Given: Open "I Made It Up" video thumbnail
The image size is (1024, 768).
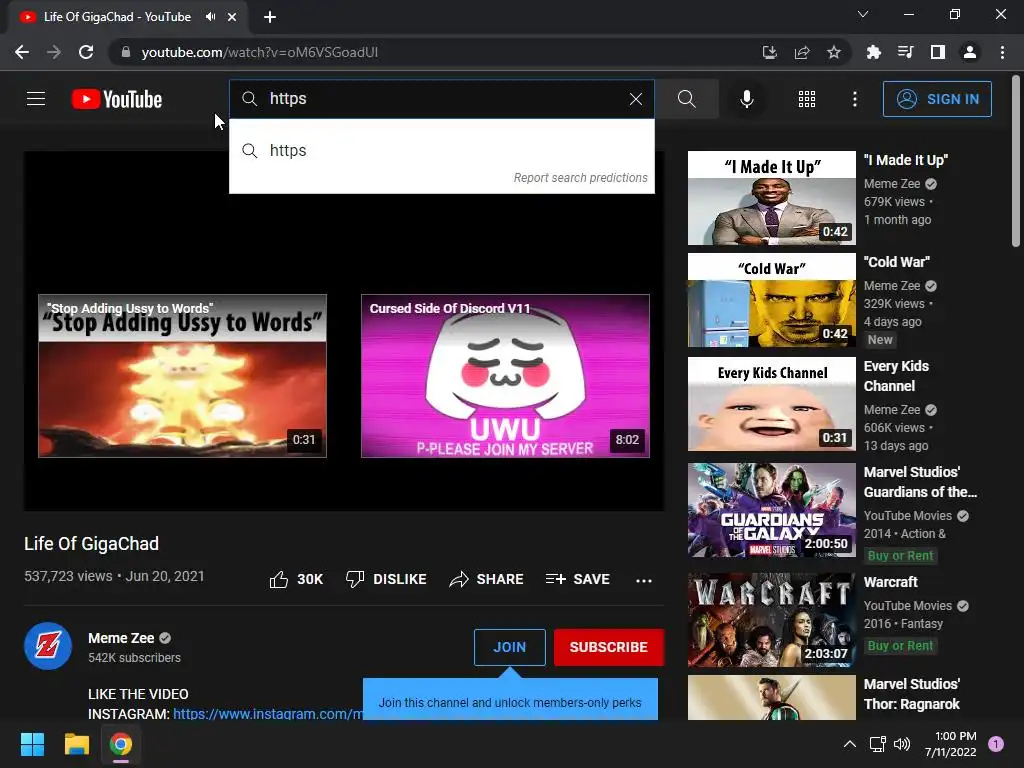Looking at the screenshot, I should point(771,198).
